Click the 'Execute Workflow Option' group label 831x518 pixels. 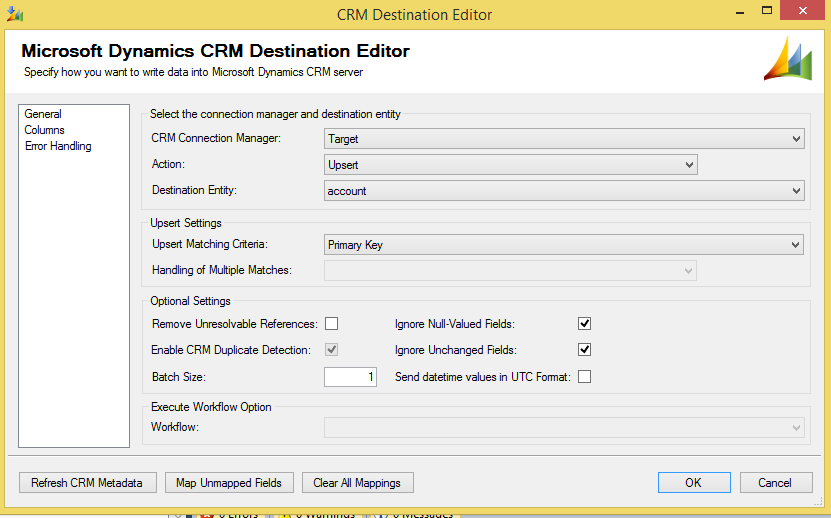click(x=211, y=407)
